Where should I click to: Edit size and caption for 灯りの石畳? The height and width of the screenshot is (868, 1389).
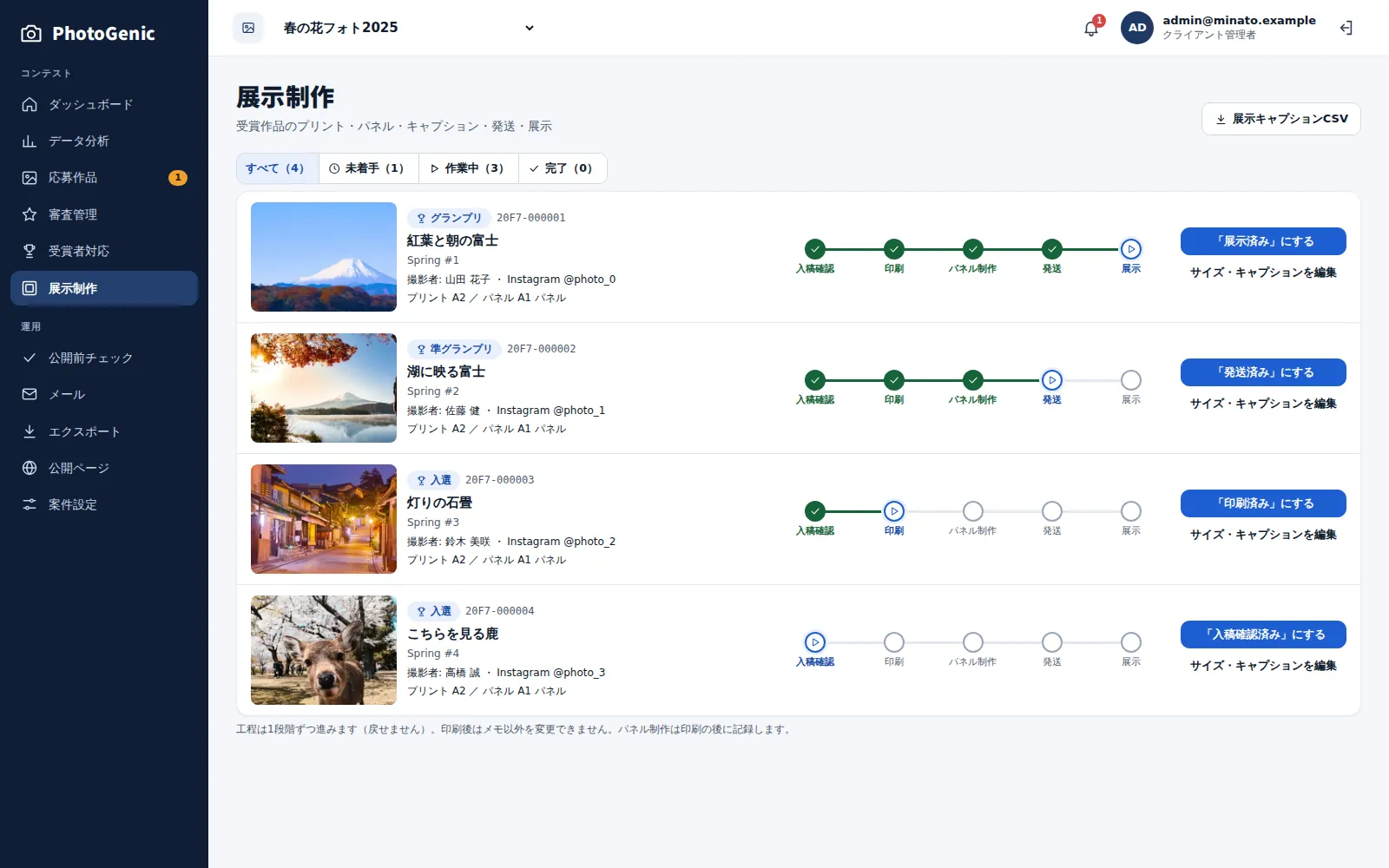tap(1263, 535)
